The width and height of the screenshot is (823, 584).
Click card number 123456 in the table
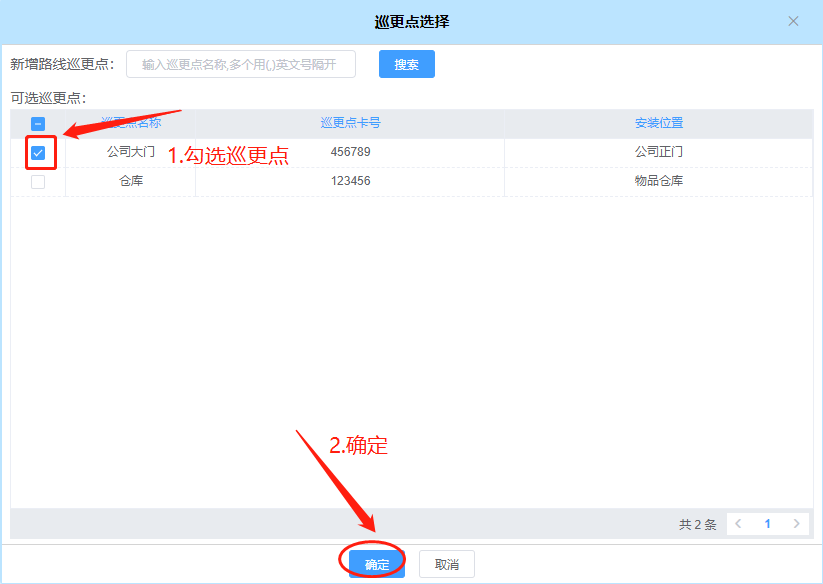[x=352, y=181]
